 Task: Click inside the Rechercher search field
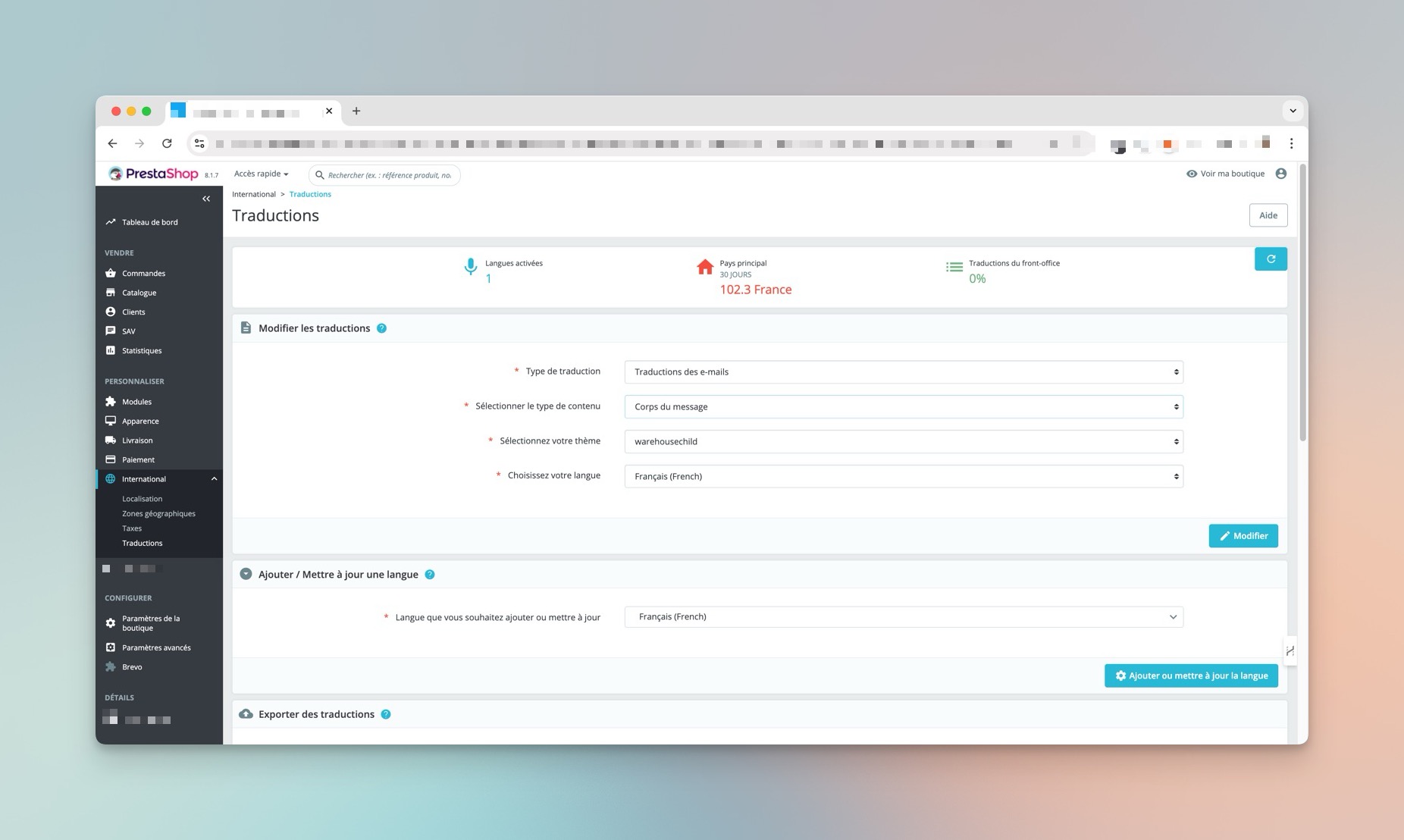click(385, 175)
